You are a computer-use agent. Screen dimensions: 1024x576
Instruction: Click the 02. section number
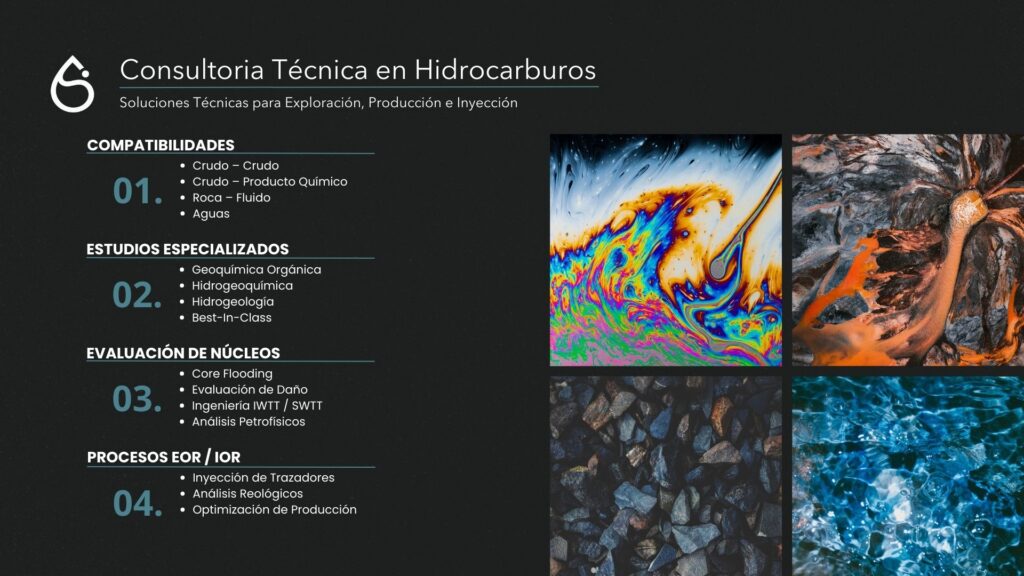pyautogui.click(x=137, y=295)
